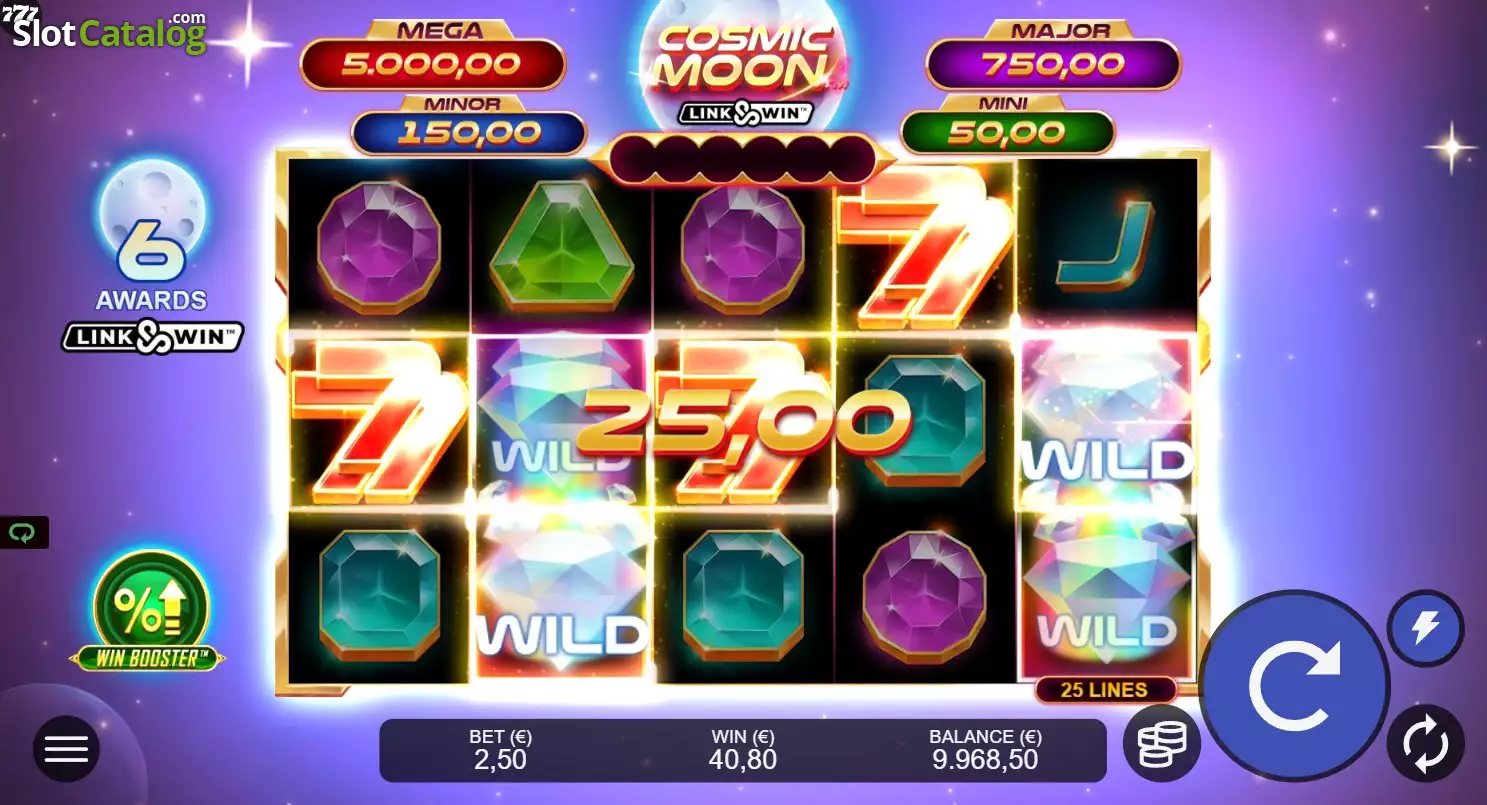The width and height of the screenshot is (1487, 805).
Task: Click the 25 Lines label
Action: (1105, 689)
